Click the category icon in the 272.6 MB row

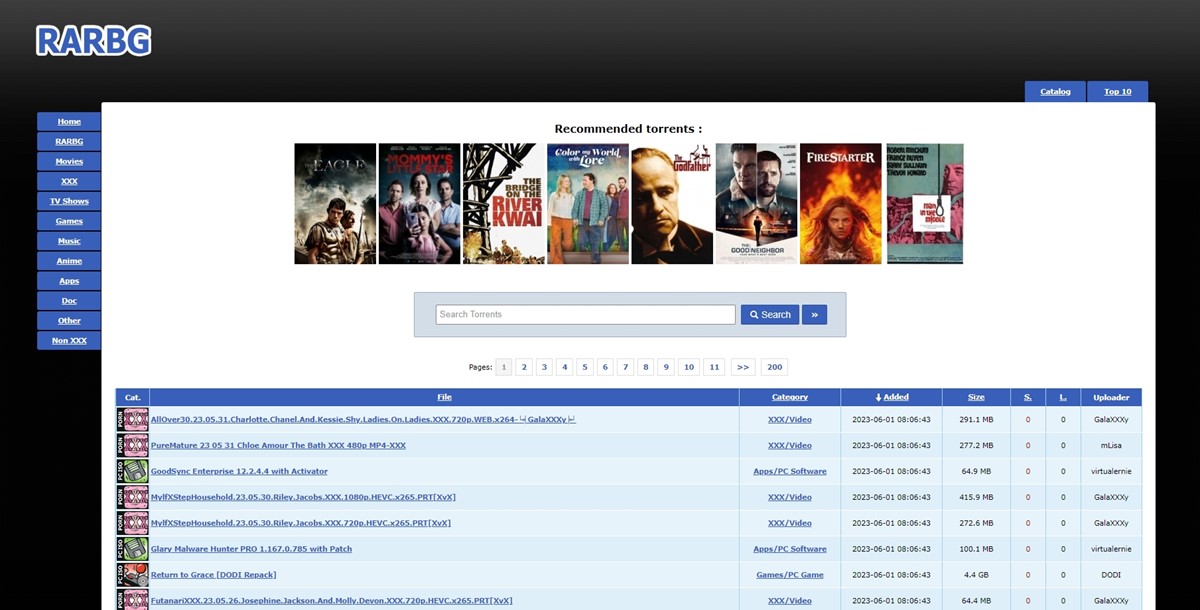coord(132,523)
